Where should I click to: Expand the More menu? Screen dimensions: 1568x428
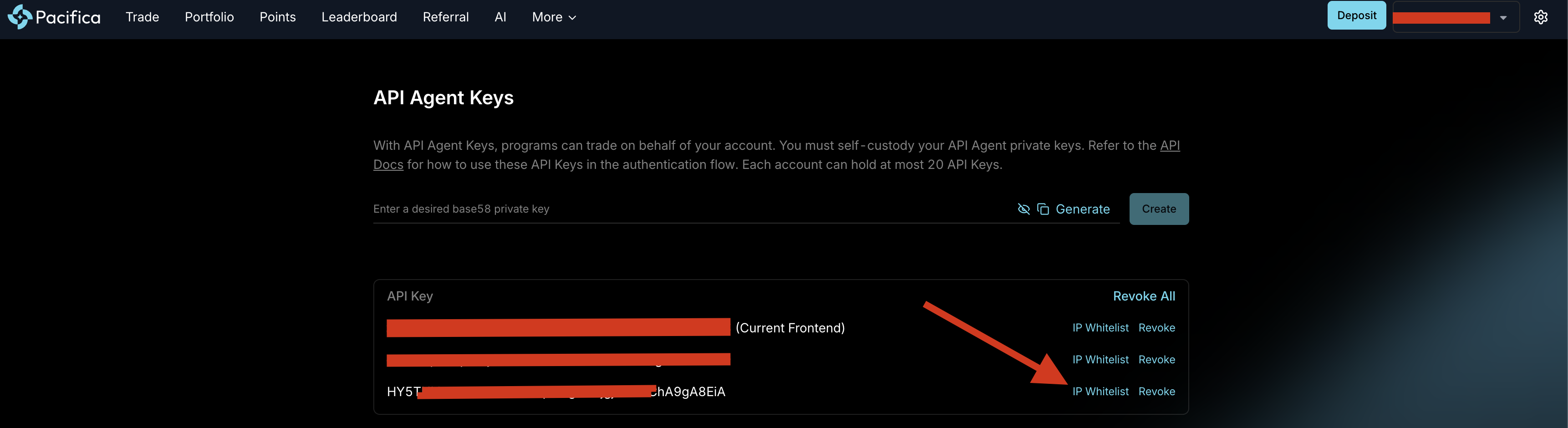click(x=553, y=17)
